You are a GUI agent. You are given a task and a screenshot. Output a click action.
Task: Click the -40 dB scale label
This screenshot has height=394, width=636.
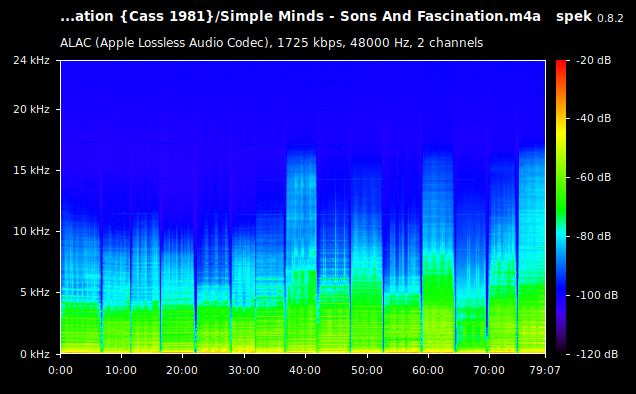coord(594,118)
